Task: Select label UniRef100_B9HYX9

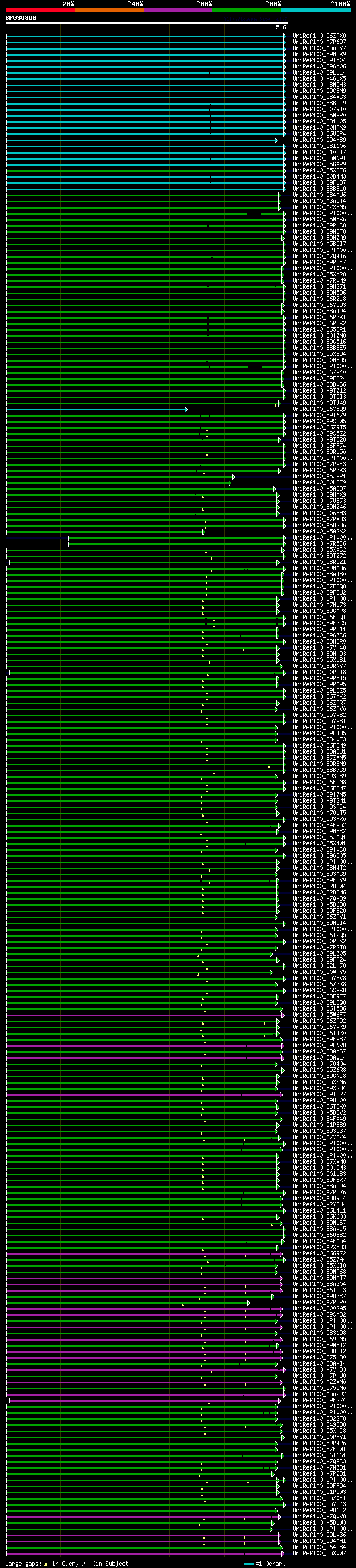Action: click(x=319, y=494)
